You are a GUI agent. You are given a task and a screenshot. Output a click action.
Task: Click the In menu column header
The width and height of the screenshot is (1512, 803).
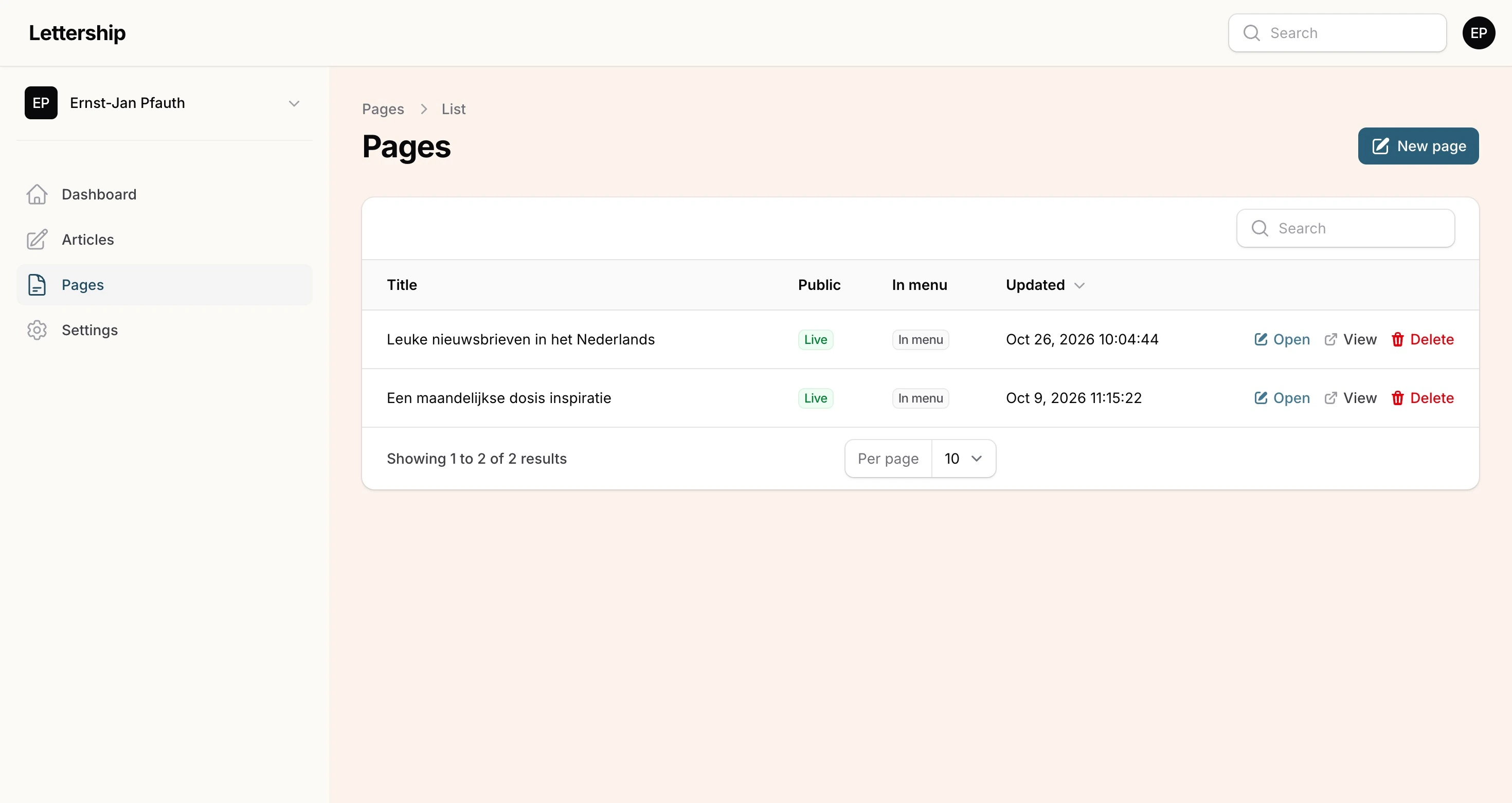coord(919,285)
